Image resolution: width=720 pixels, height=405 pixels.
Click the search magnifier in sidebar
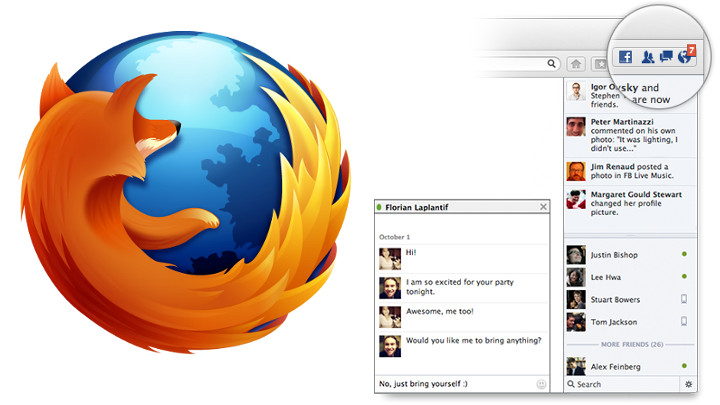(x=571, y=384)
